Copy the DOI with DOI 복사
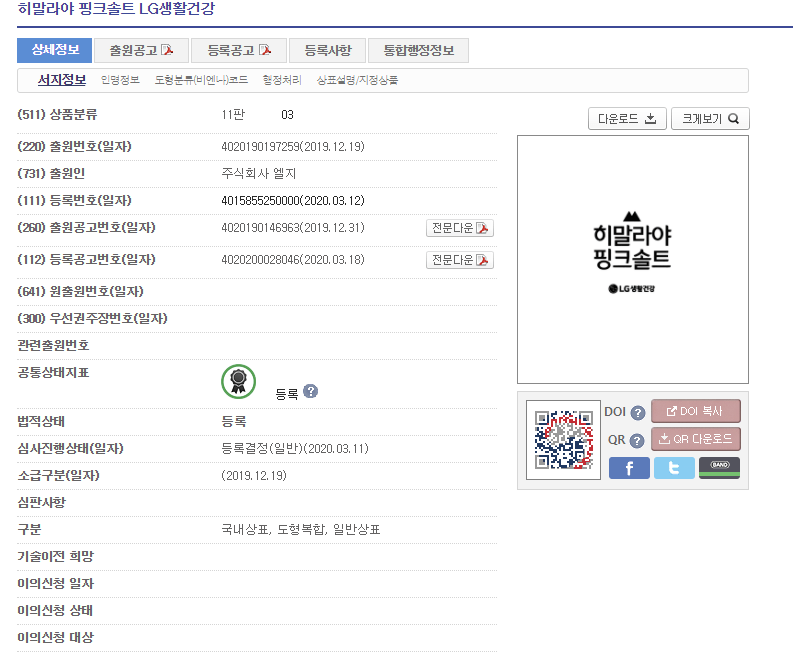The width and height of the screenshot is (794, 660). [696, 412]
